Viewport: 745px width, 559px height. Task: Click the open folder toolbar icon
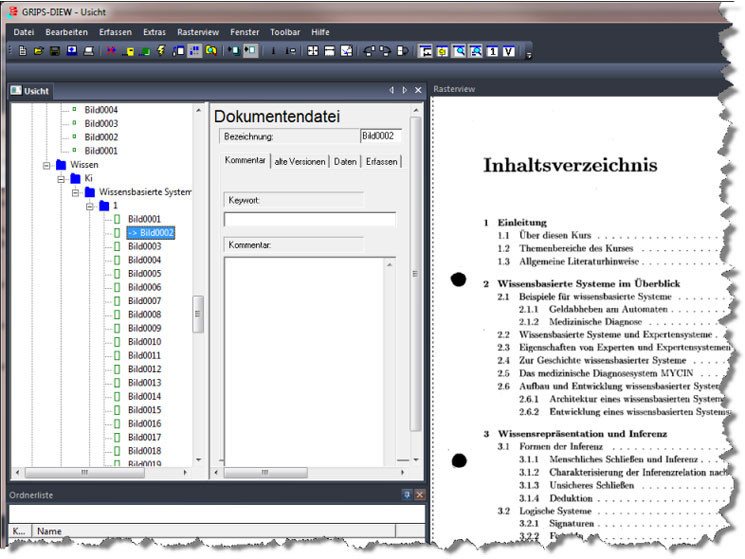(x=38, y=50)
